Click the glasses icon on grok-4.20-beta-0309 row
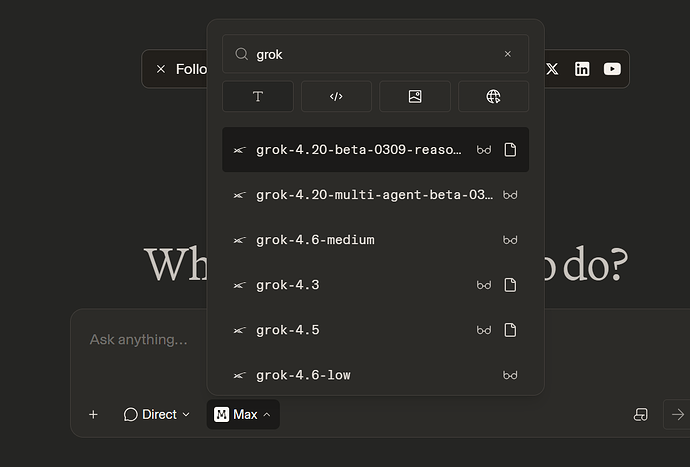 pyautogui.click(x=484, y=150)
